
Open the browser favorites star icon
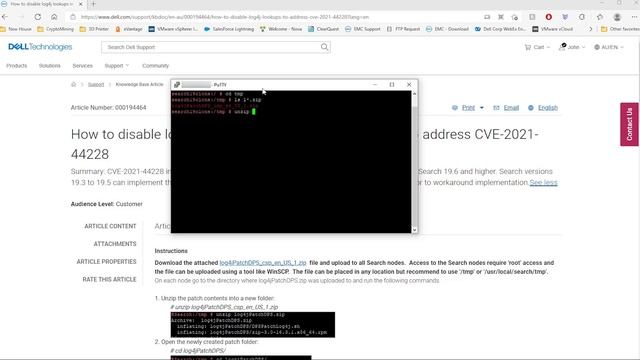pos(600,17)
